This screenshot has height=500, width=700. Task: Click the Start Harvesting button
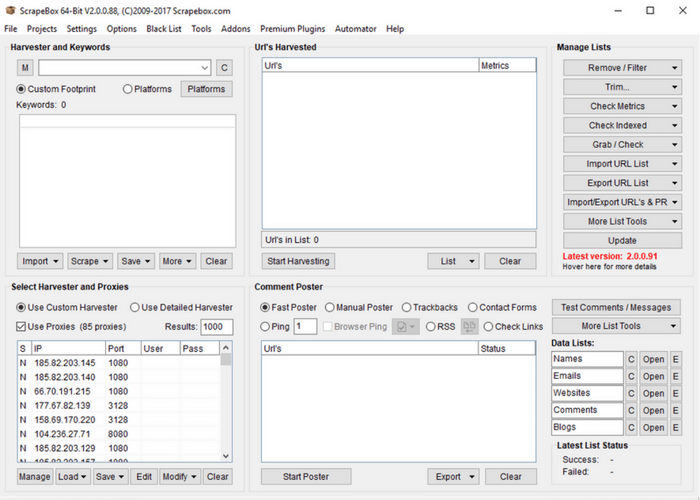click(x=298, y=261)
